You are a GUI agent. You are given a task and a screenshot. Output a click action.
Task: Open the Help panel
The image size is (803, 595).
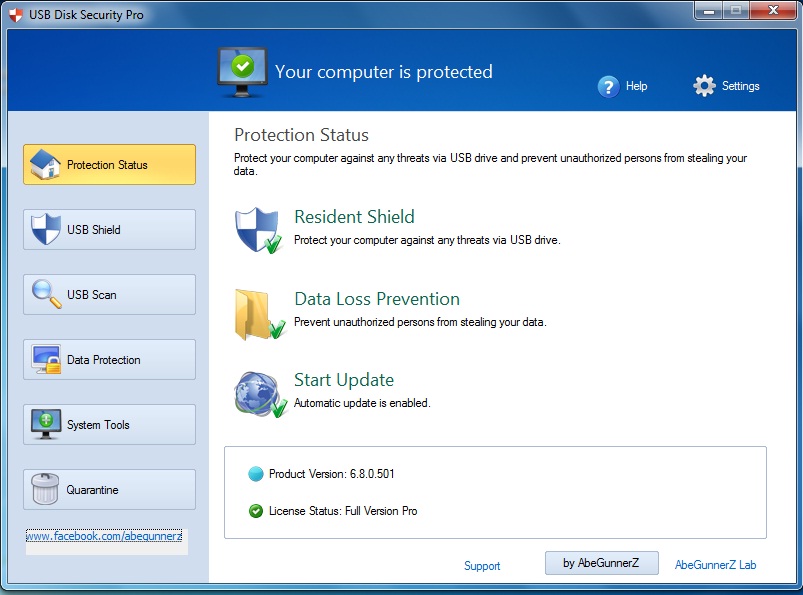tap(608, 86)
